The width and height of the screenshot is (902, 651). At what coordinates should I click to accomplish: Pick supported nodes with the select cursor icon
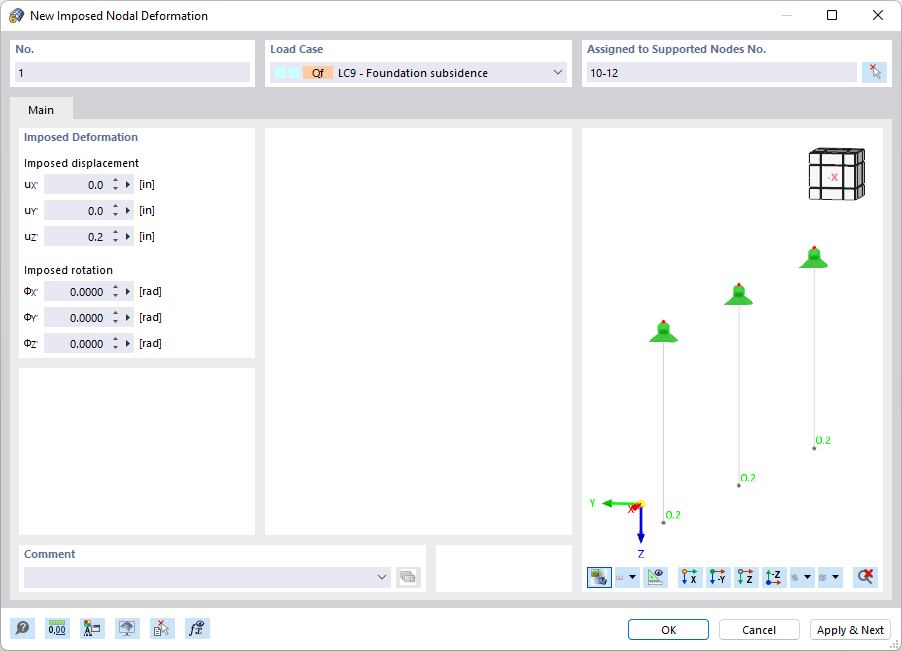click(874, 72)
